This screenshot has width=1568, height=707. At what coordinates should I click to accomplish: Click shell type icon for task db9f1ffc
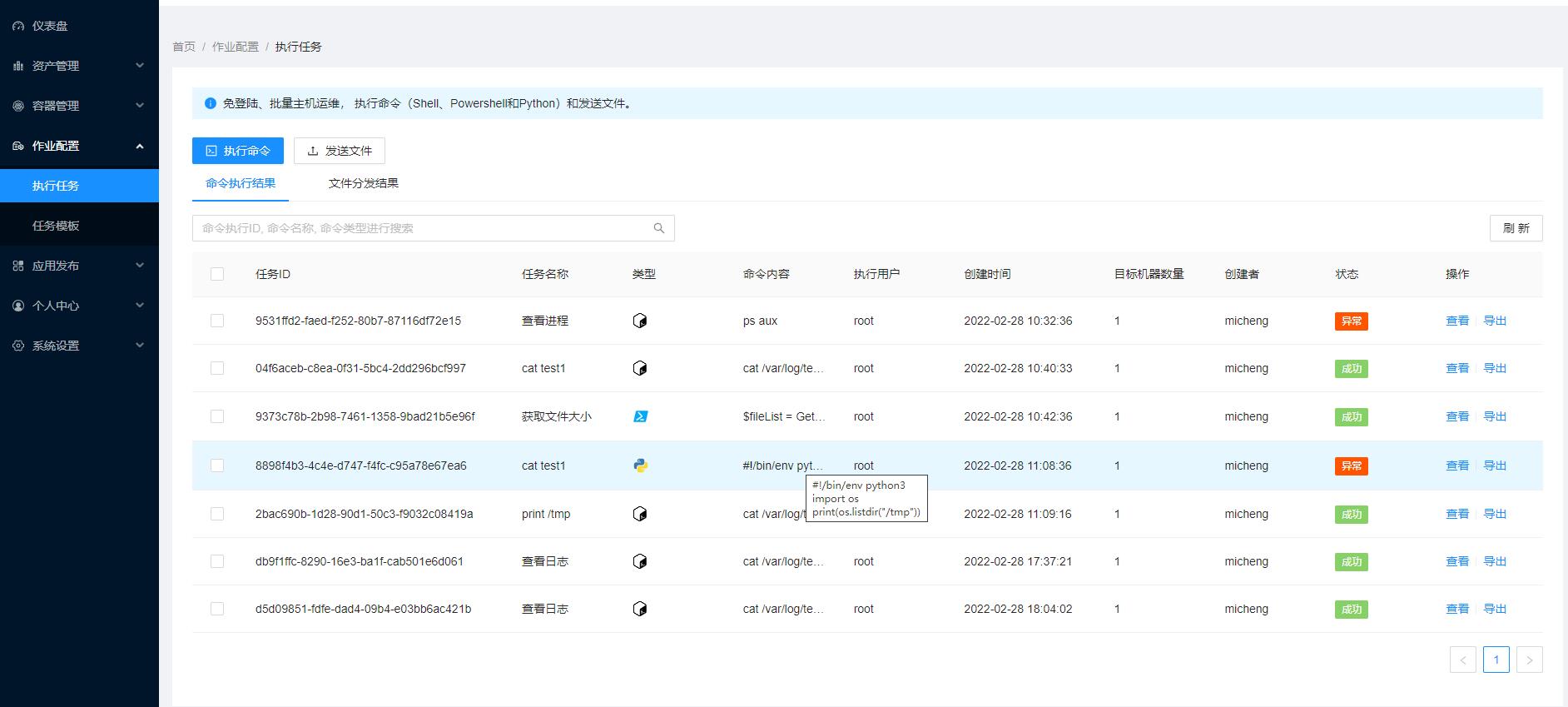640,561
